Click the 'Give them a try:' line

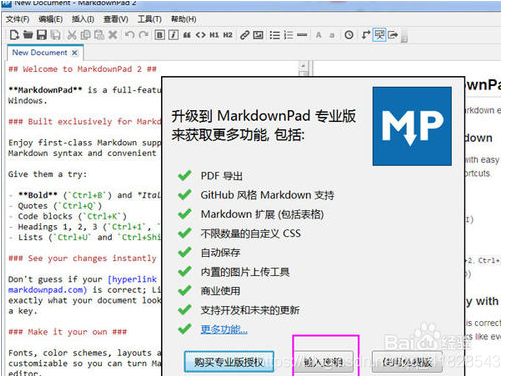click(x=47, y=174)
